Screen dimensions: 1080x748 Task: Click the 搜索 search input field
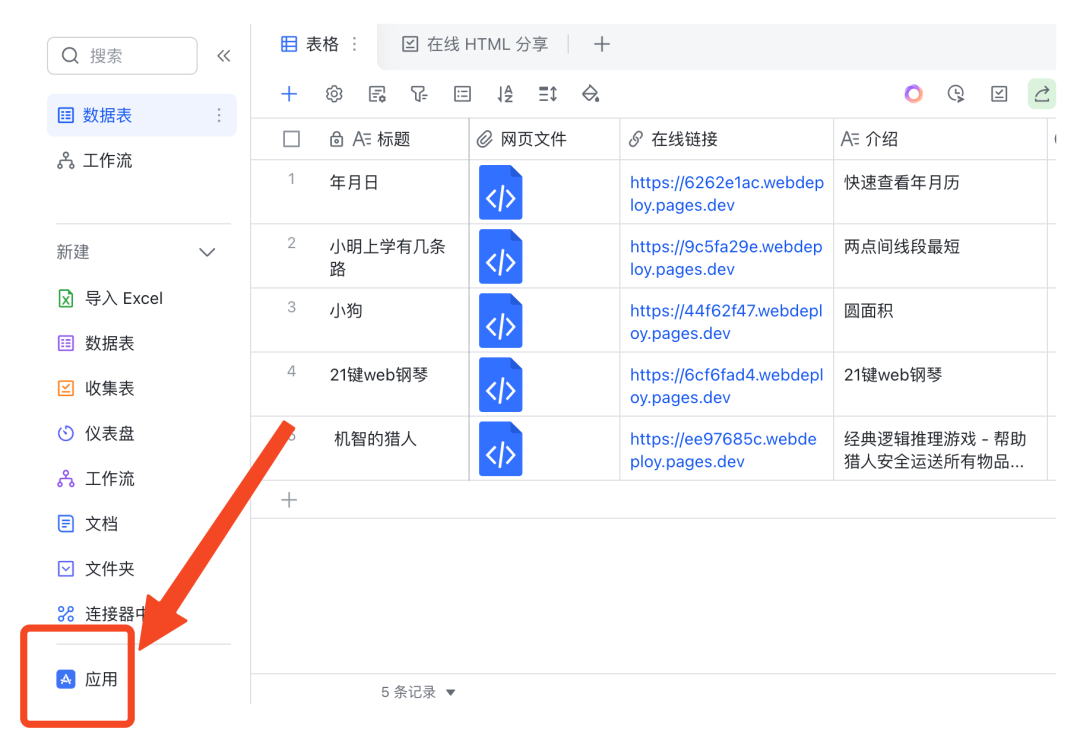click(122, 56)
